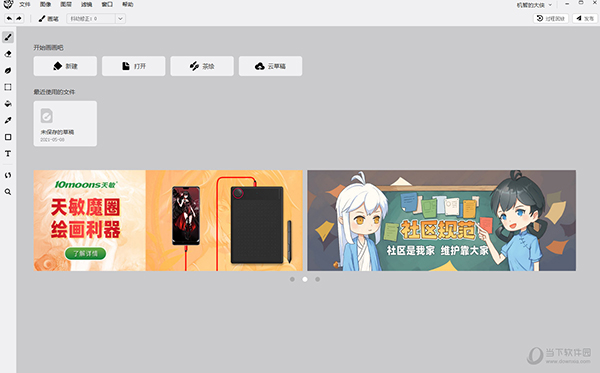
Task: Select the brush tool in left sidebar
Action: [x=8, y=37]
